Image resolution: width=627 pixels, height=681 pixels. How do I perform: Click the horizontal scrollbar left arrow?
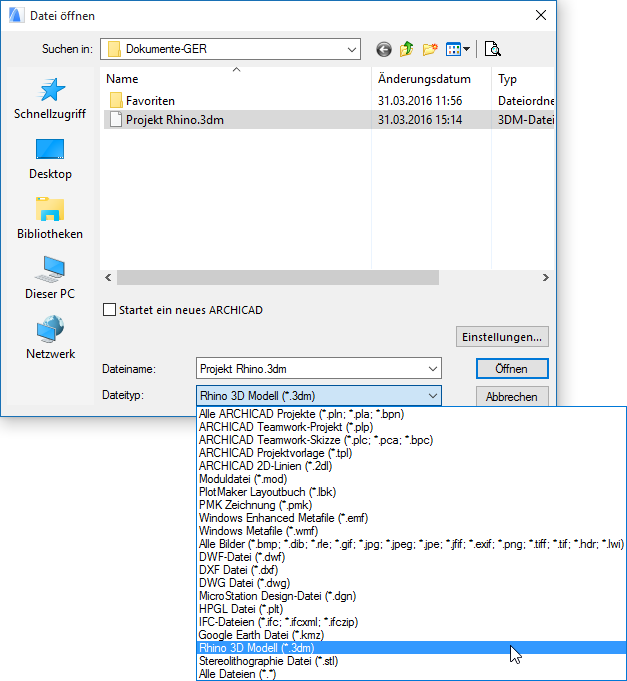[x=108, y=278]
